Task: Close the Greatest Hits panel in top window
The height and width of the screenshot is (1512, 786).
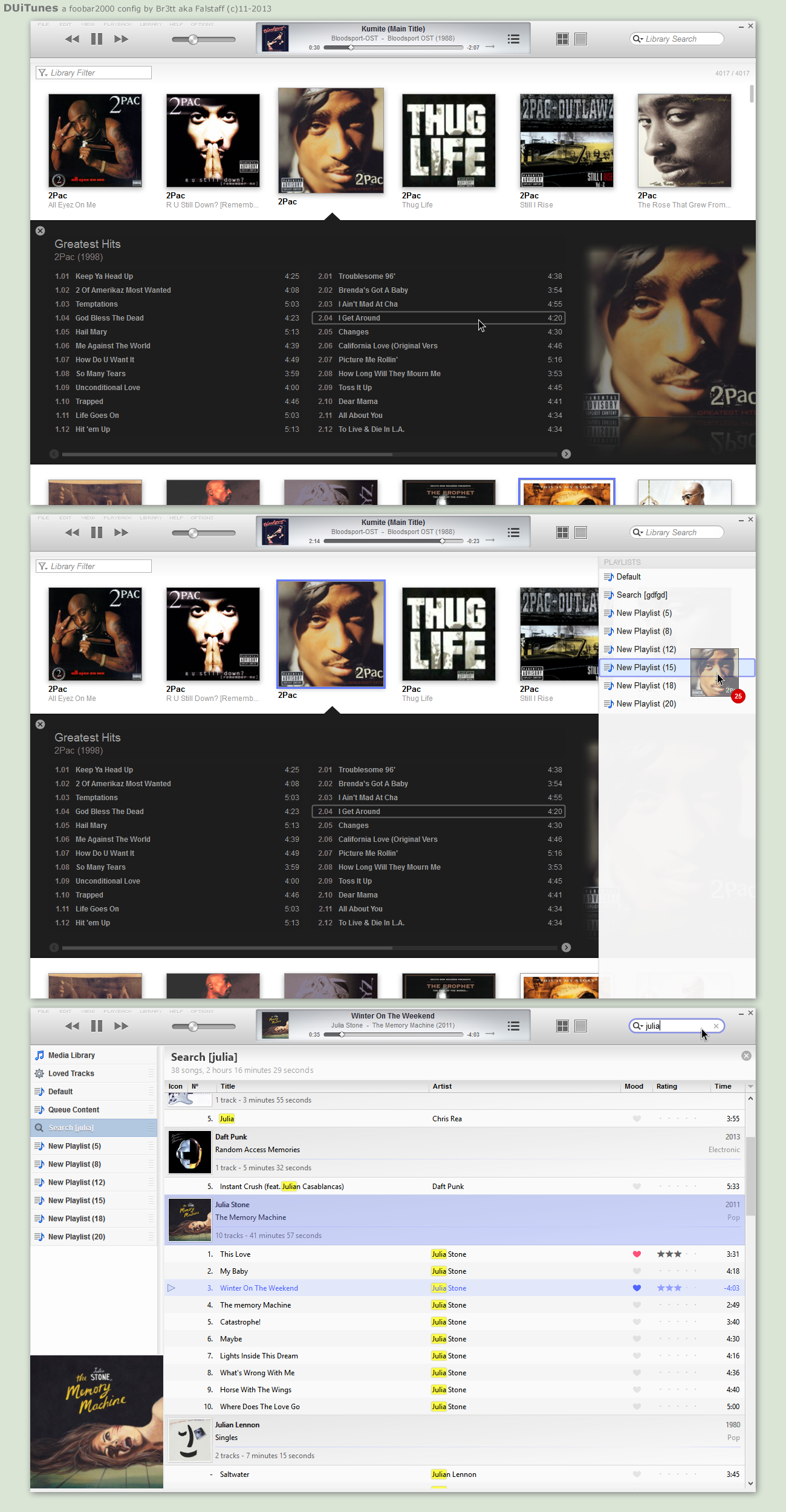Action: 40,231
